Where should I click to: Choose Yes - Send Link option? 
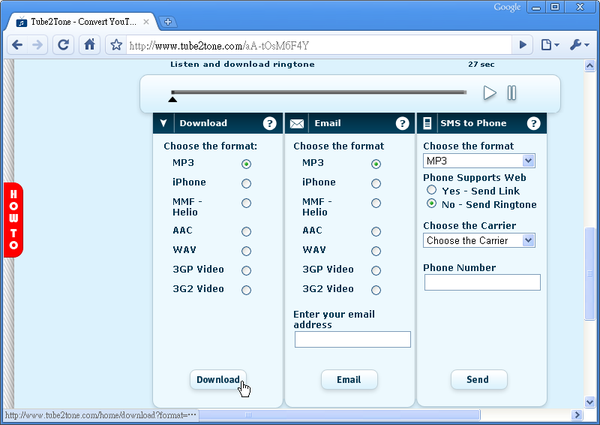432,190
